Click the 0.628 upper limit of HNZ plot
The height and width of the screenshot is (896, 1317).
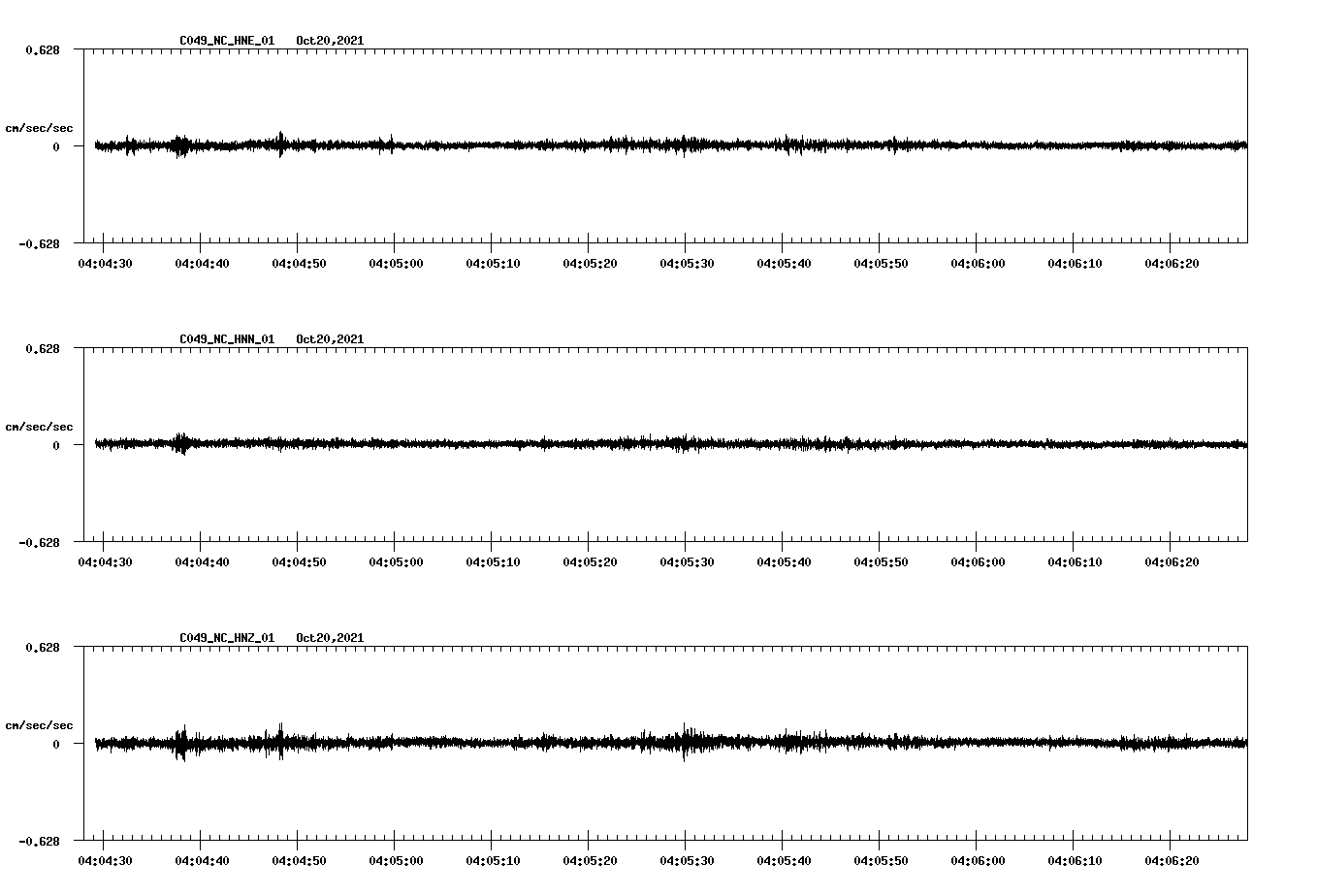click(x=43, y=647)
